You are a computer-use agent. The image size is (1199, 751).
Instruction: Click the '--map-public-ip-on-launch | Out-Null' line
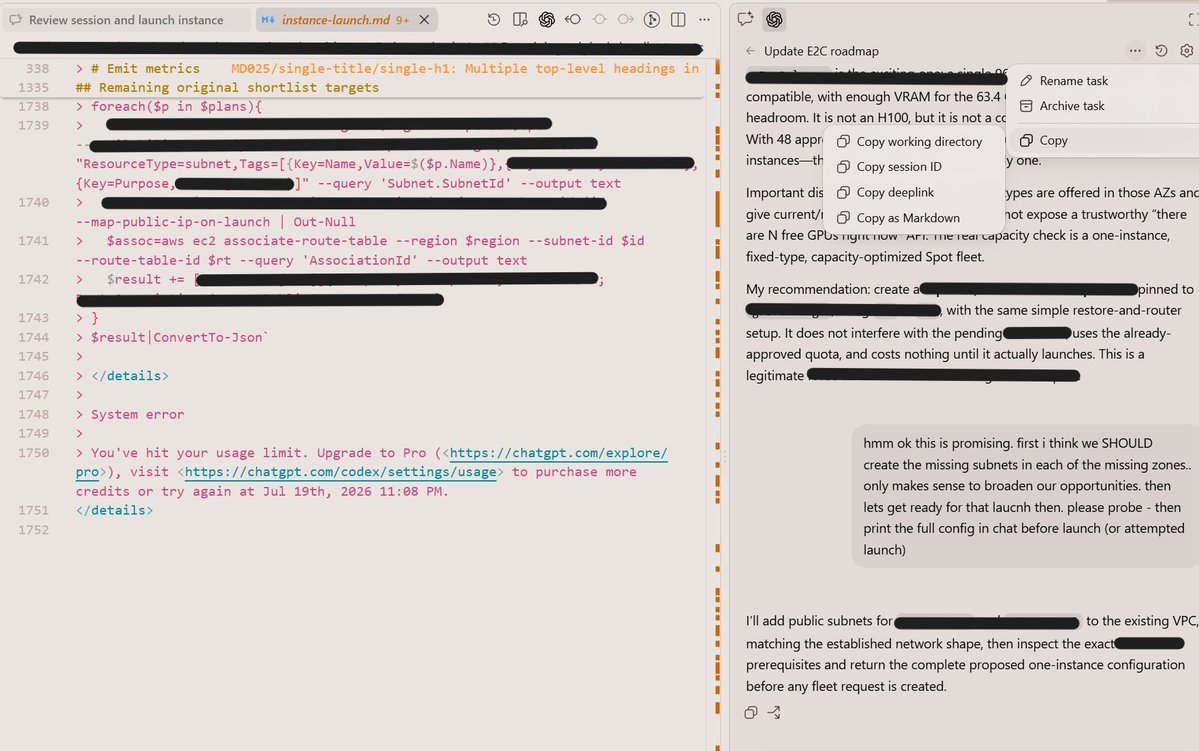click(216, 223)
